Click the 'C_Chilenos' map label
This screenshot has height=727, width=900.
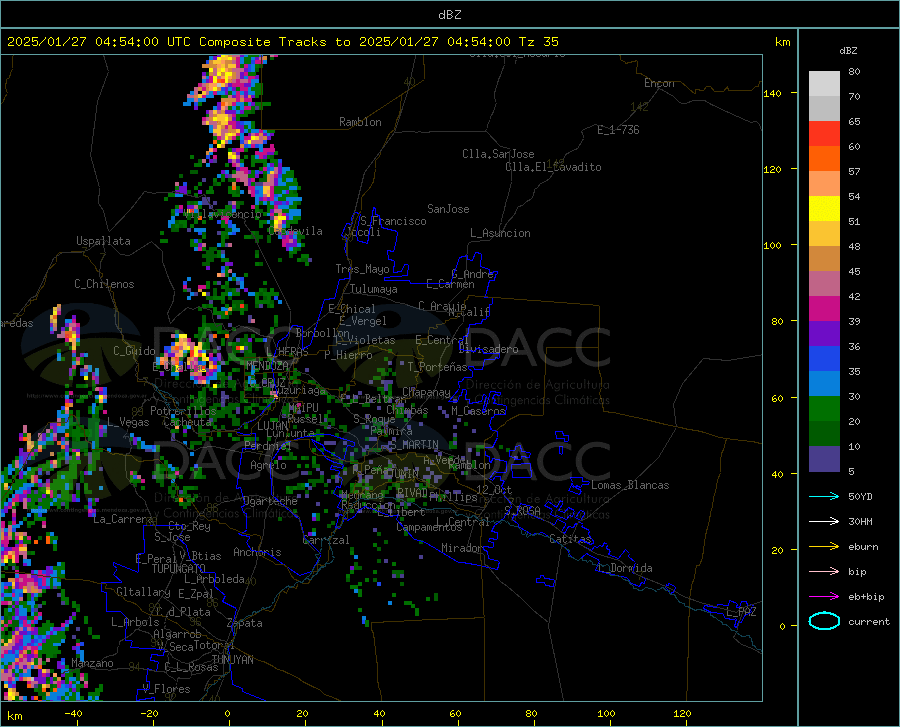coord(104,284)
